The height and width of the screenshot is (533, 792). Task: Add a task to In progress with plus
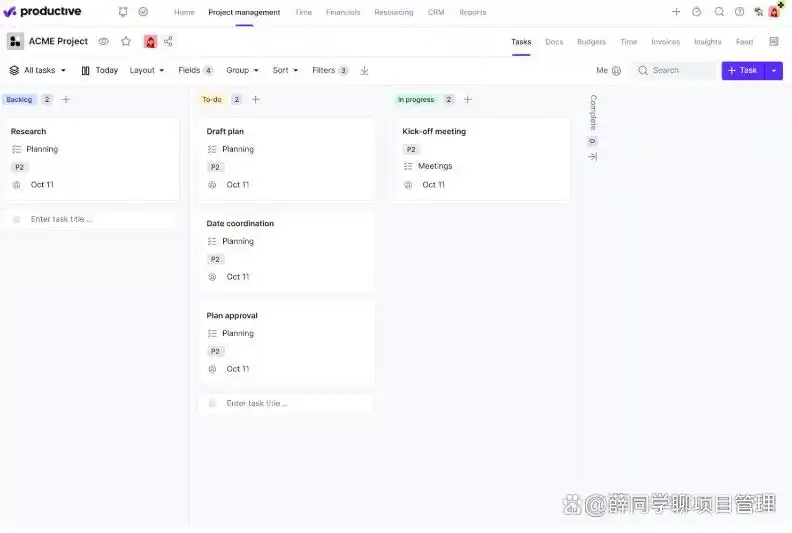[x=468, y=100]
